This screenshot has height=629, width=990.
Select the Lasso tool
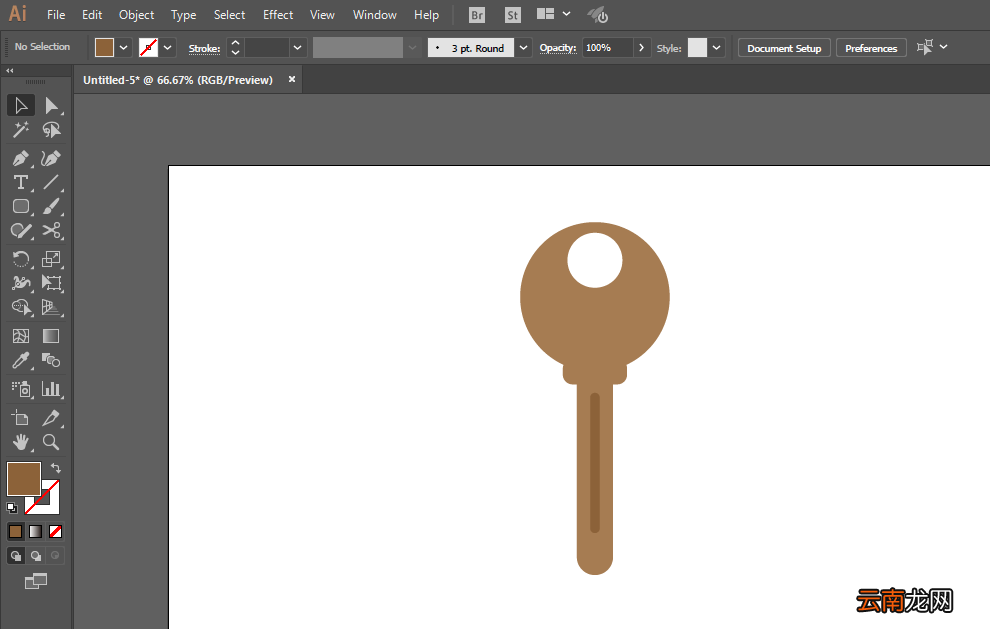[x=51, y=129]
